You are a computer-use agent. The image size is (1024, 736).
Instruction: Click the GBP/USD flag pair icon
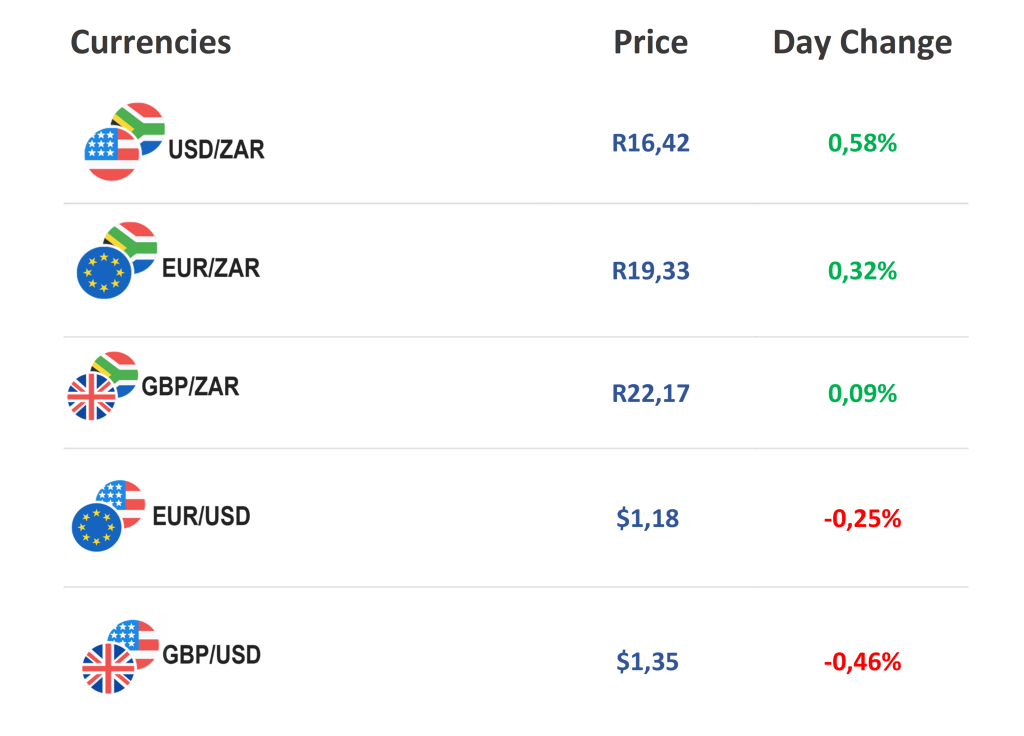point(120,655)
